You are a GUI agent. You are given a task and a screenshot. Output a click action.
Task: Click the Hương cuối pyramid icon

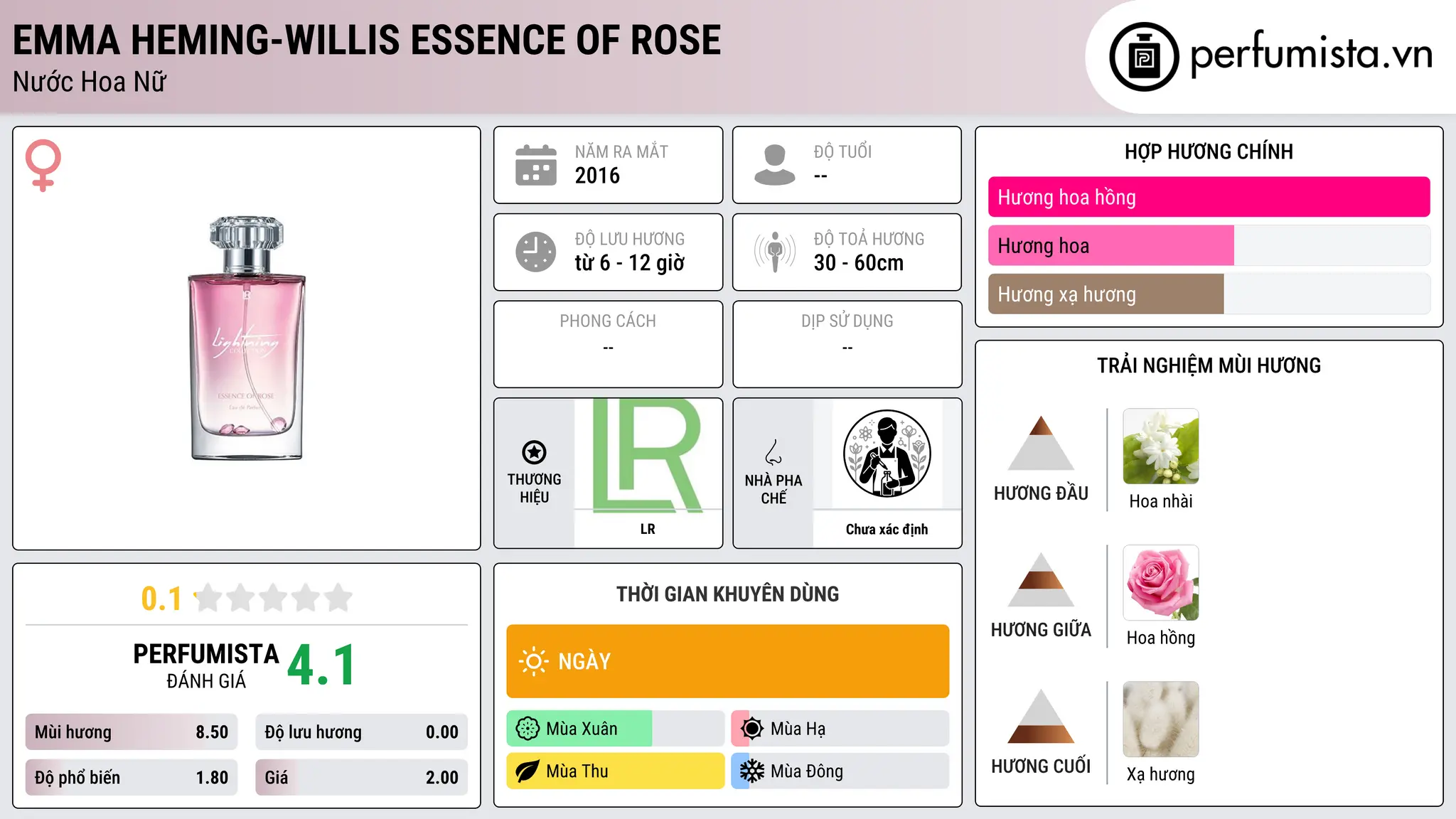click(1041, 716)
